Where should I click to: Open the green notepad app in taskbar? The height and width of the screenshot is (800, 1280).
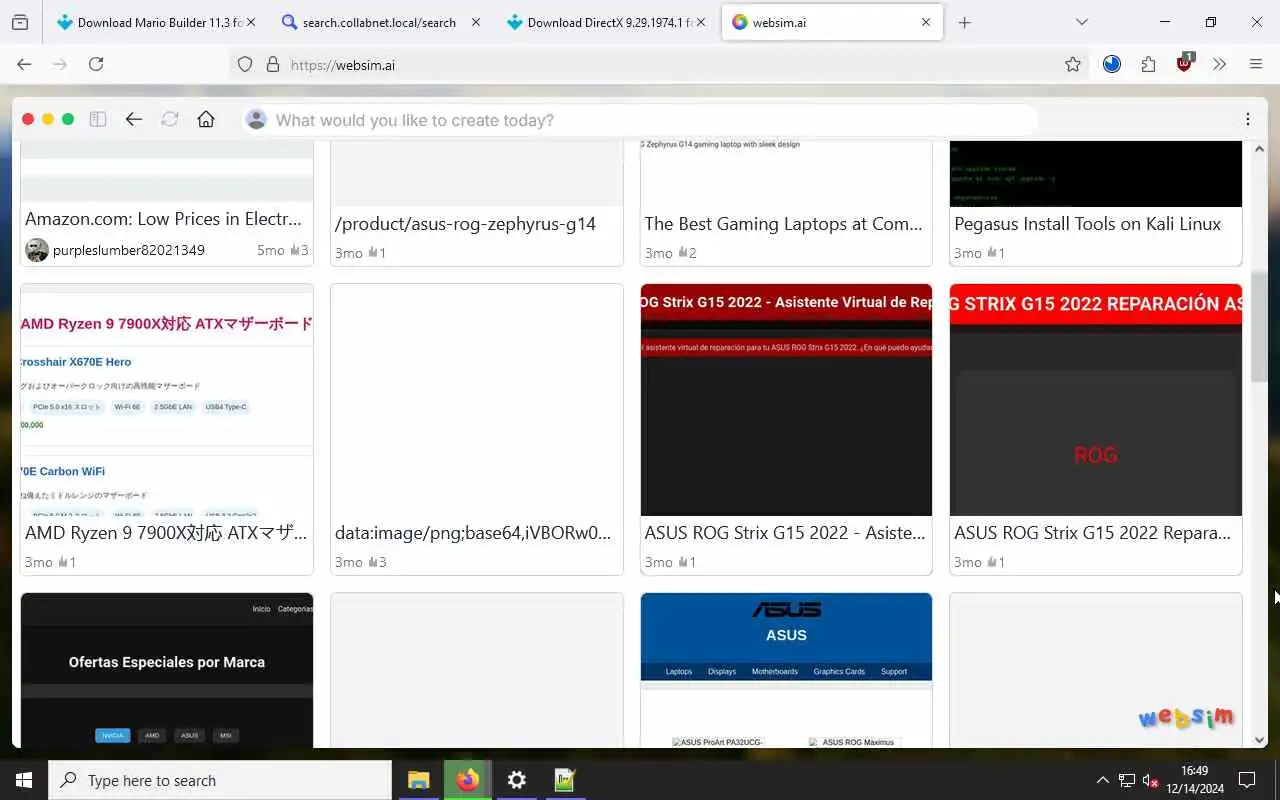tap(565, 780)
